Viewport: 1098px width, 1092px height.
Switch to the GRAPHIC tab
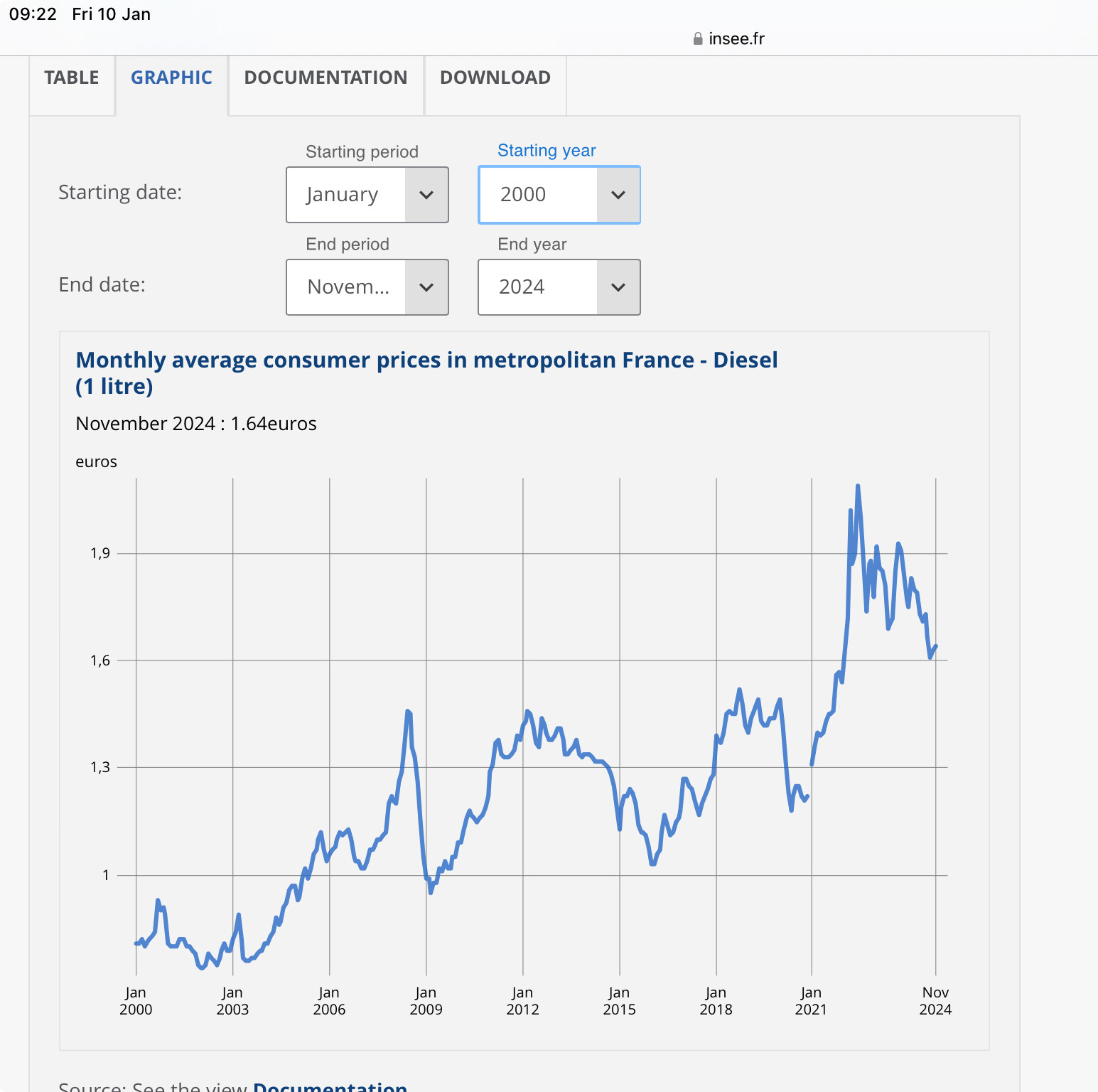(171, 77)
